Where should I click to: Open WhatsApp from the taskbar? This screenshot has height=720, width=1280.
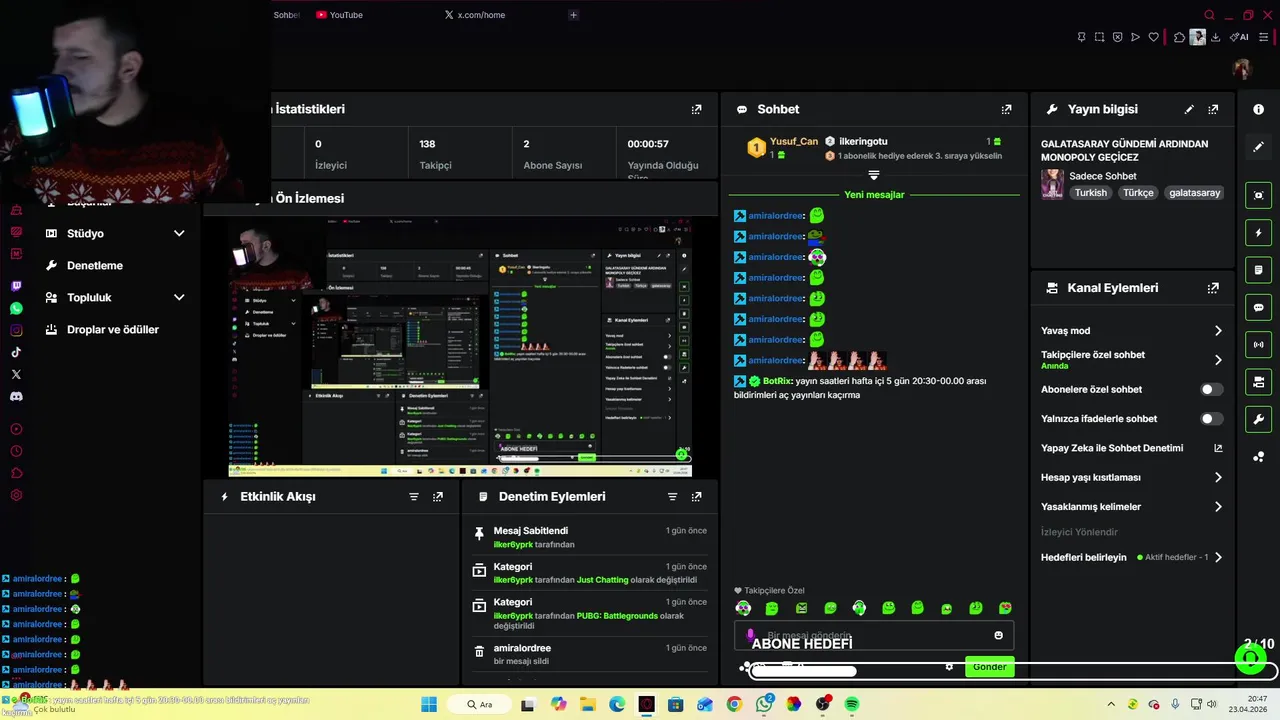[764, 704]
